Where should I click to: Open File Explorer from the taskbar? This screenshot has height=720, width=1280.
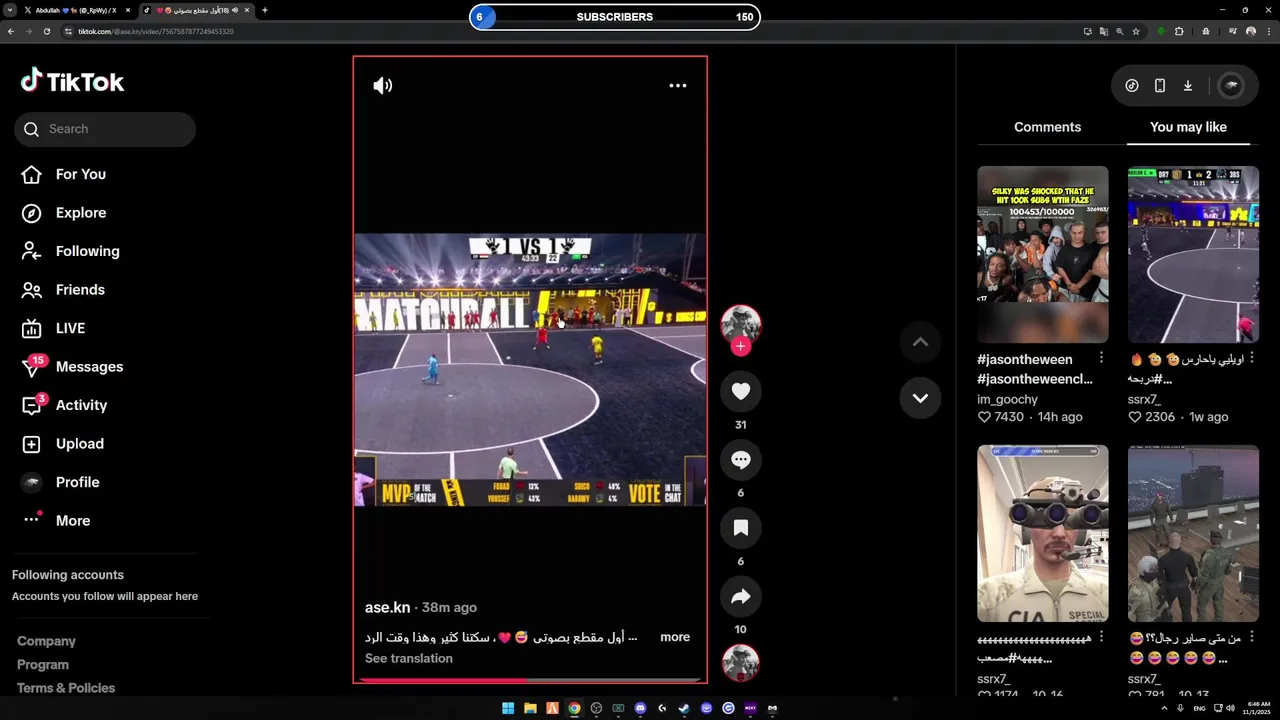point(530,708)
